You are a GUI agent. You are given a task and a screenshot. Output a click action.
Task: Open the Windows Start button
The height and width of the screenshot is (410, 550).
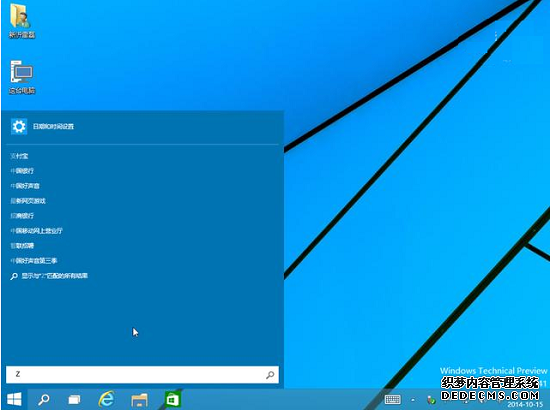click(14, 399)
